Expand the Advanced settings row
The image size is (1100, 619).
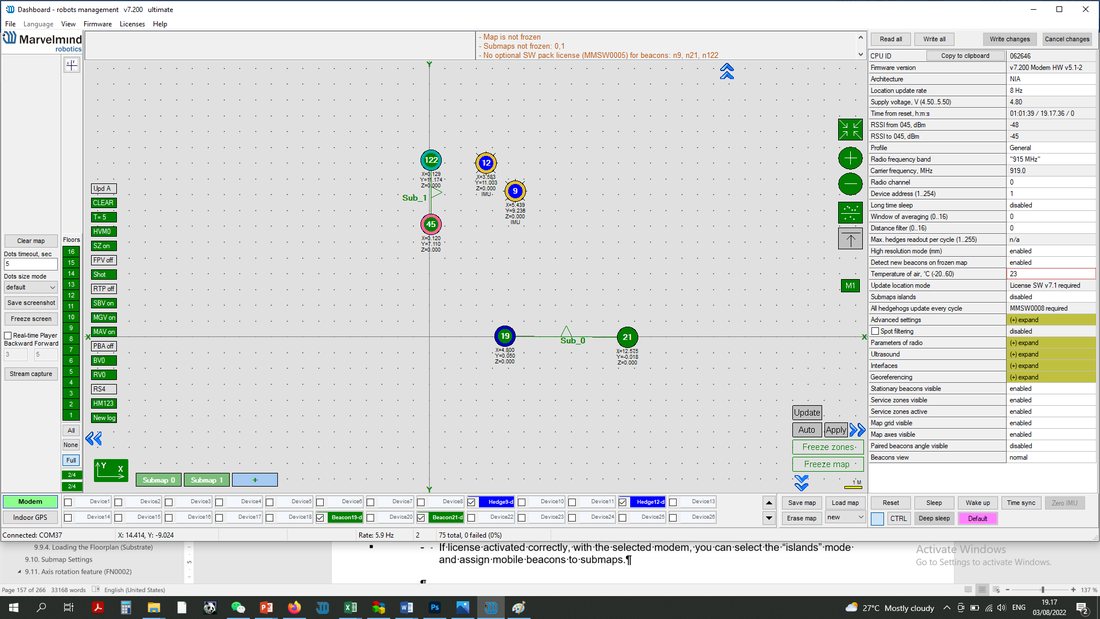coord(1050,320)
